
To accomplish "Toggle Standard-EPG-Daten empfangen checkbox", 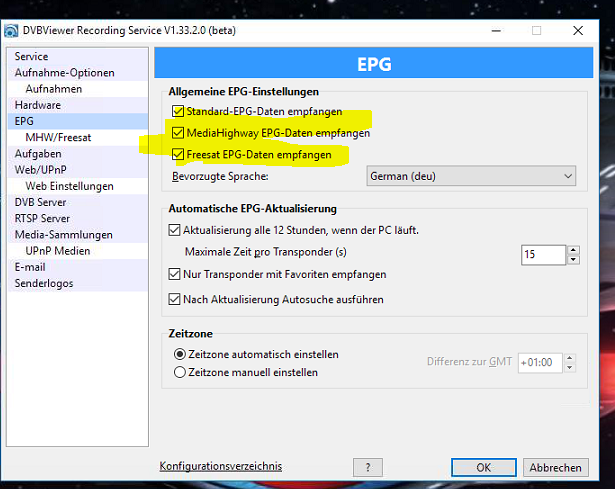I will tap(178, 111).
